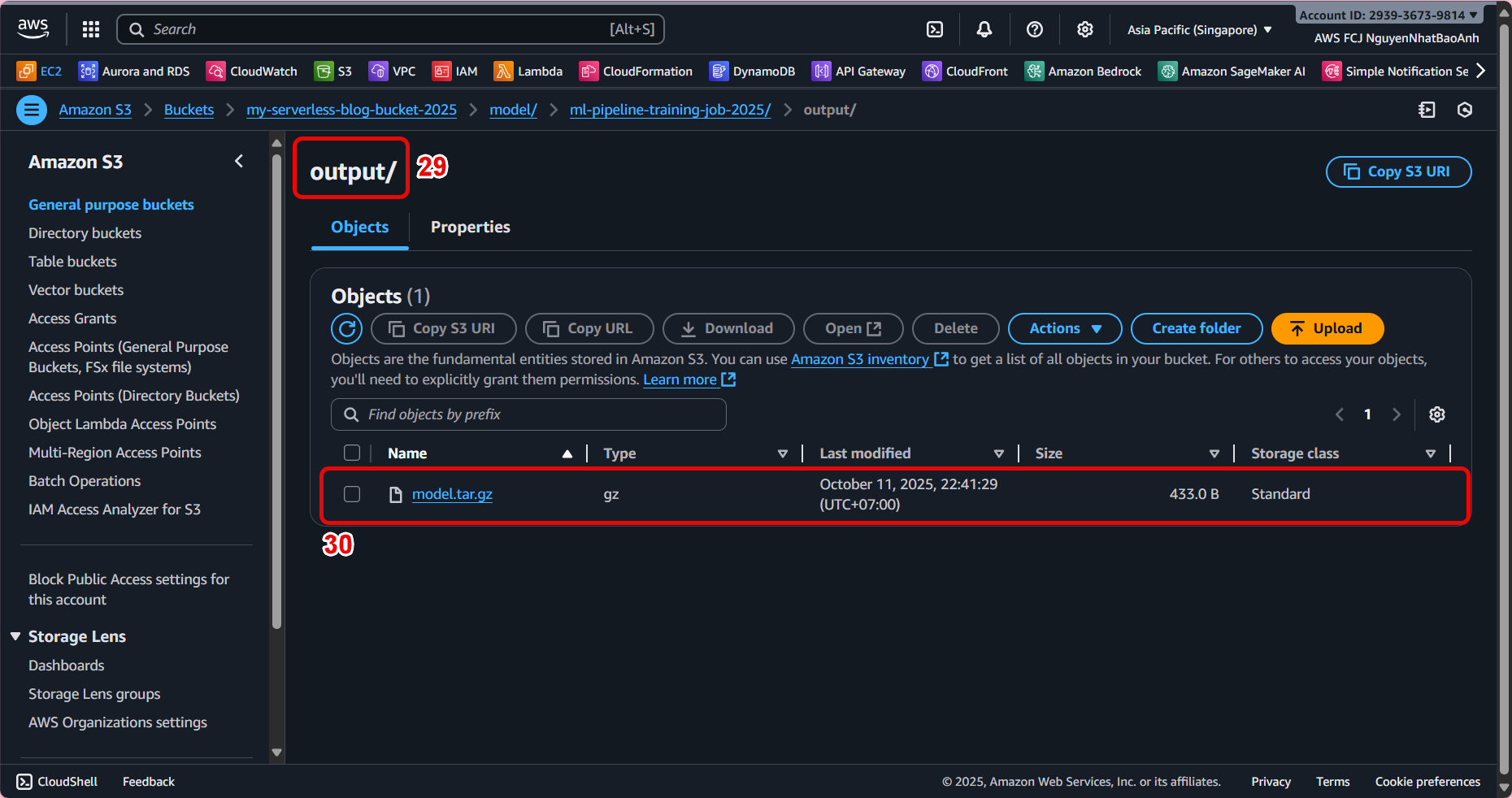1512x798 pixels.
Task: Open Simple Notification Service shortcut
Action: point(1395,72)
